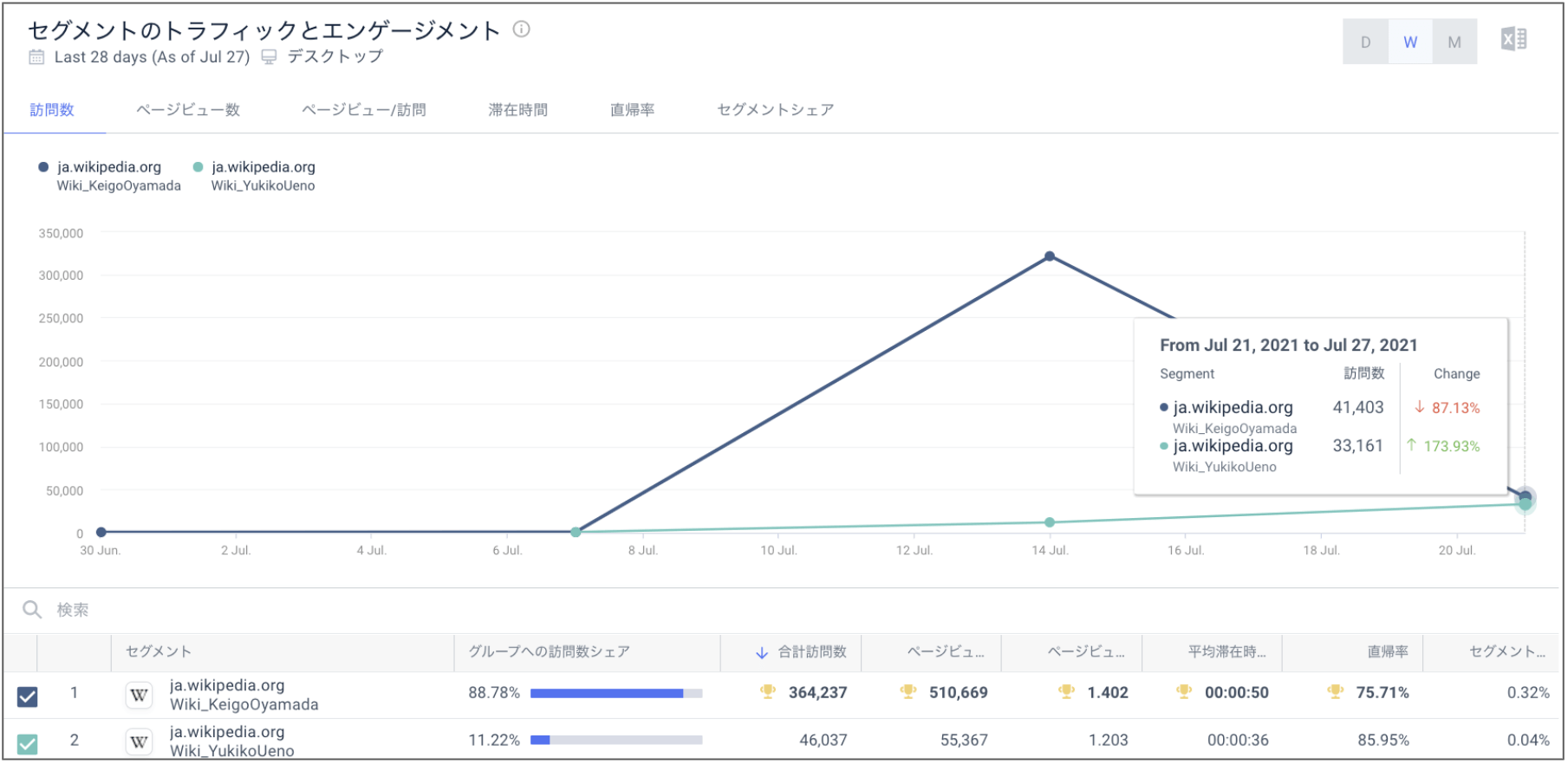1568x764 pixels.
Task: Click the desktop monitor icon
Action: 270,57
